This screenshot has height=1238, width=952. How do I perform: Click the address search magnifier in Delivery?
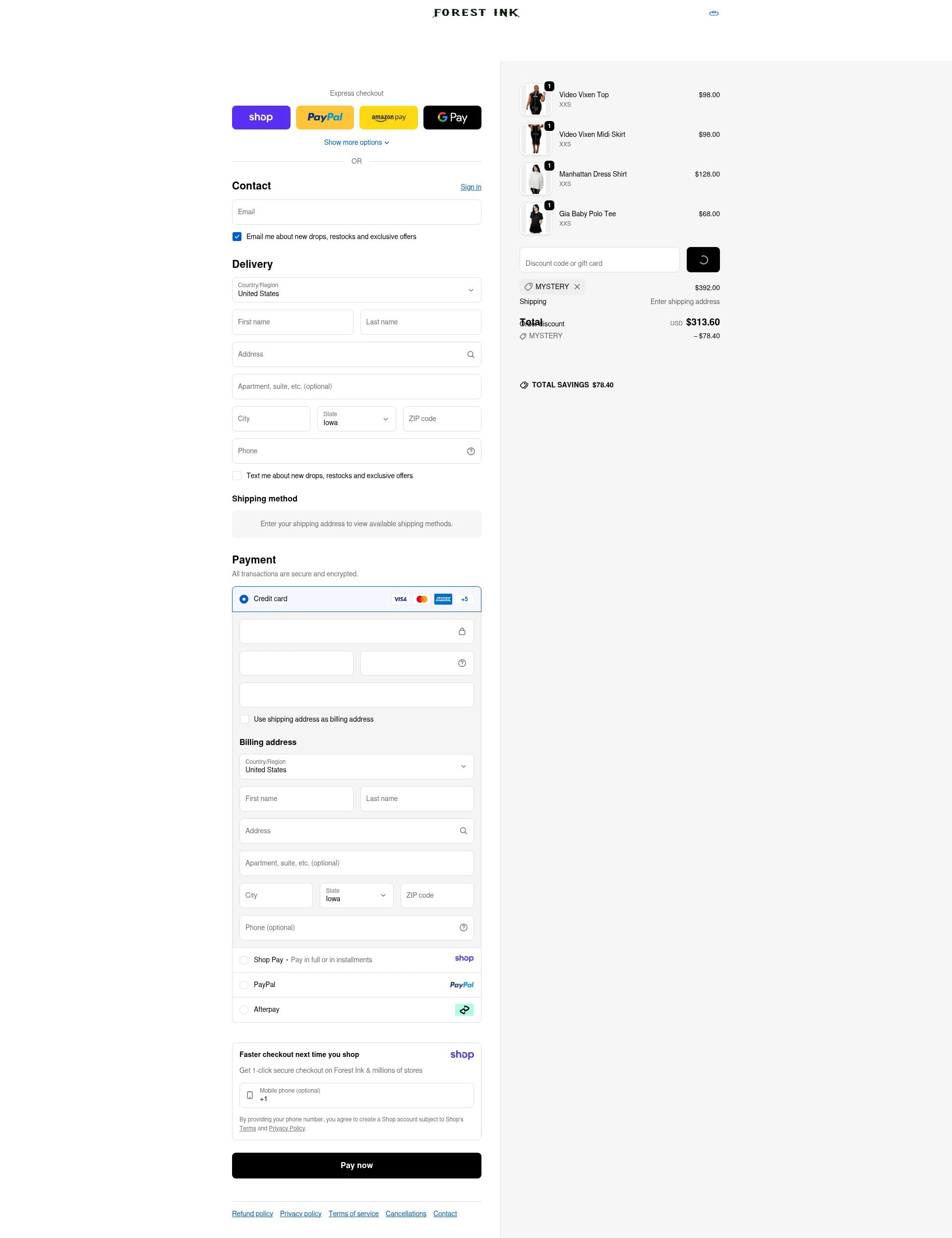[471, 354]
